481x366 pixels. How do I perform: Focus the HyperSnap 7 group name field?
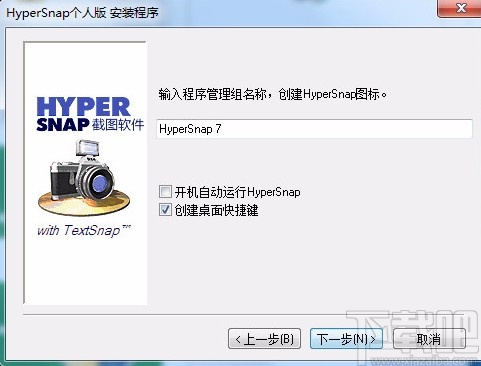coord(314,129)
